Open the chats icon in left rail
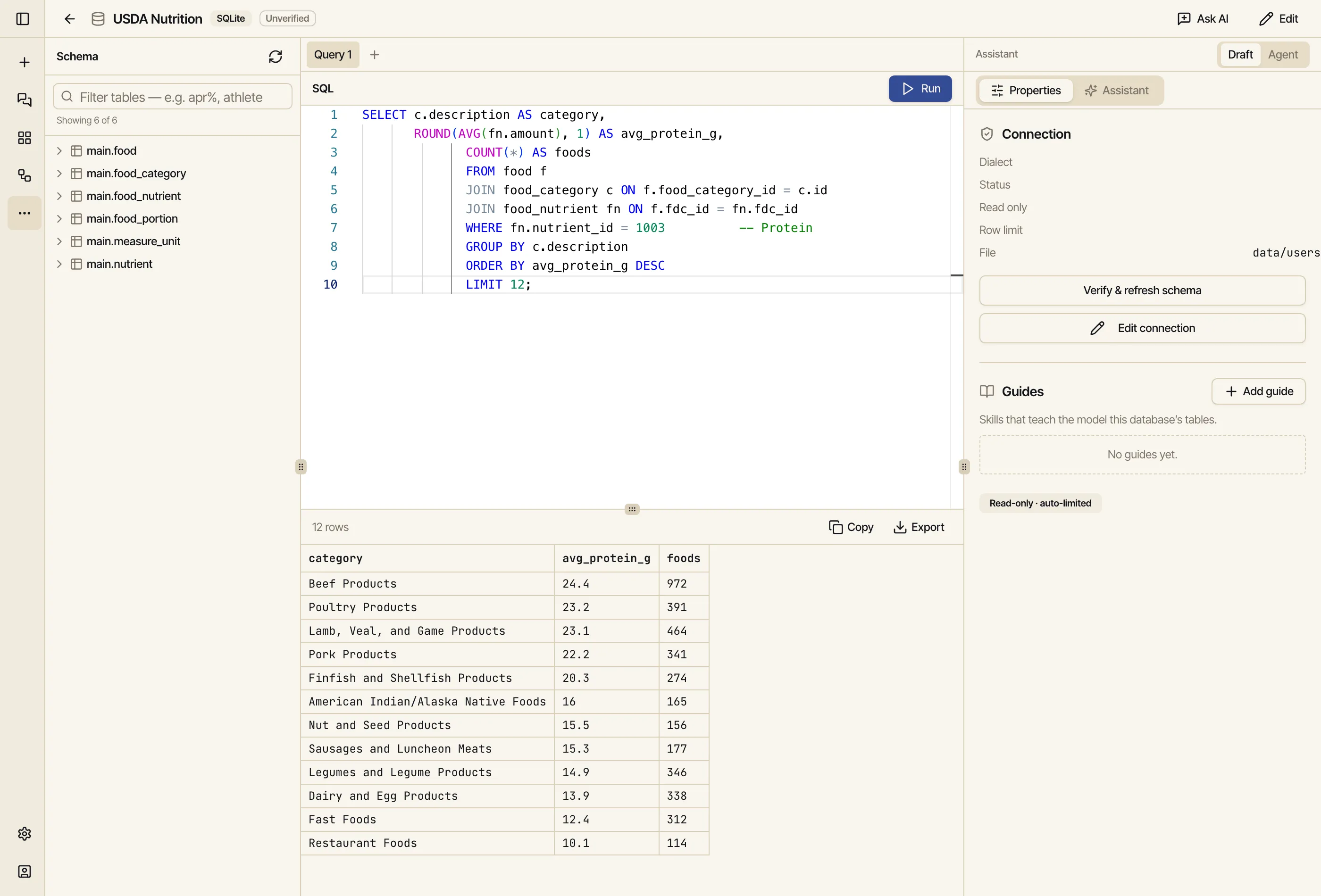1321x896 pixels. 25,100
